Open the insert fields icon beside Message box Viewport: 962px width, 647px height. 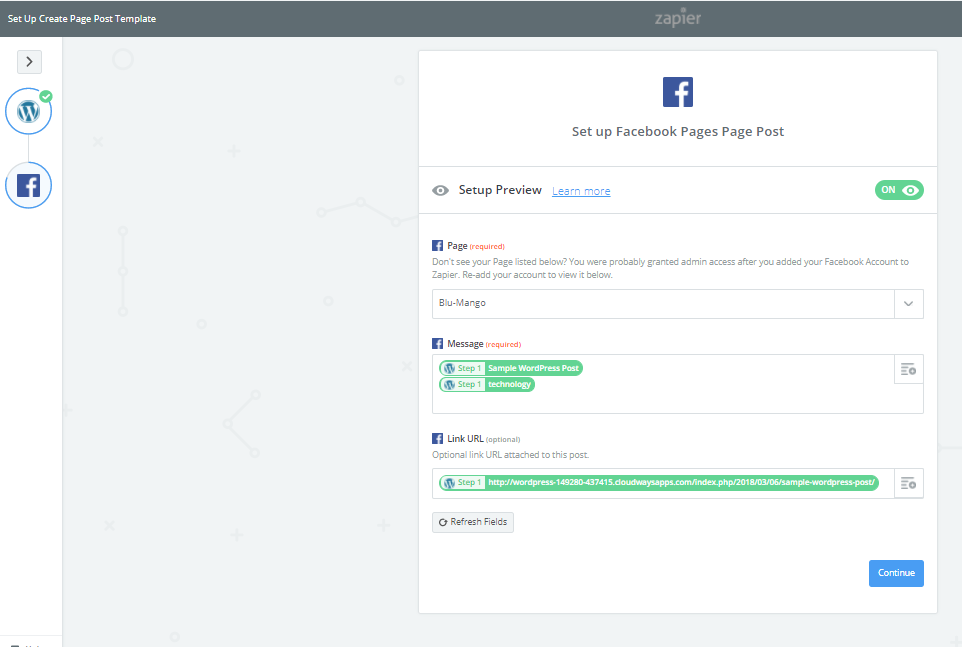click(x=908, y=368)
